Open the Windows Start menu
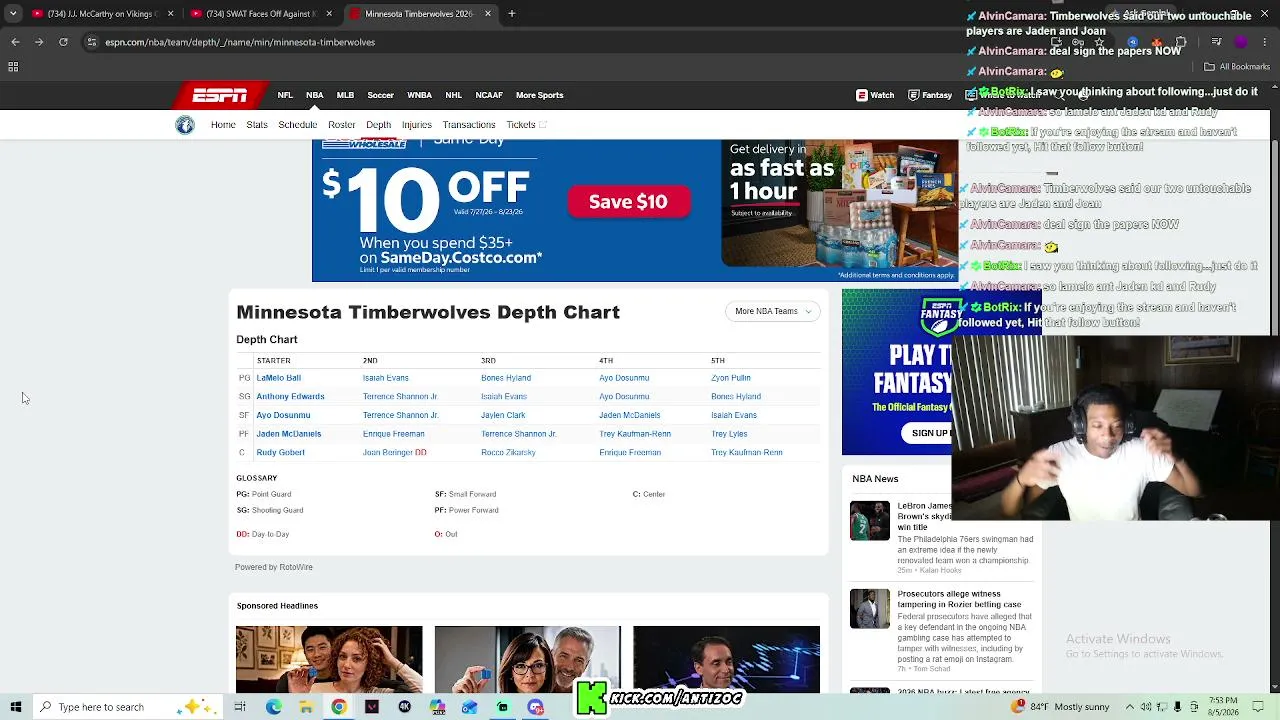This screenshot has height=720, width=1280. (x=16, y=707)
